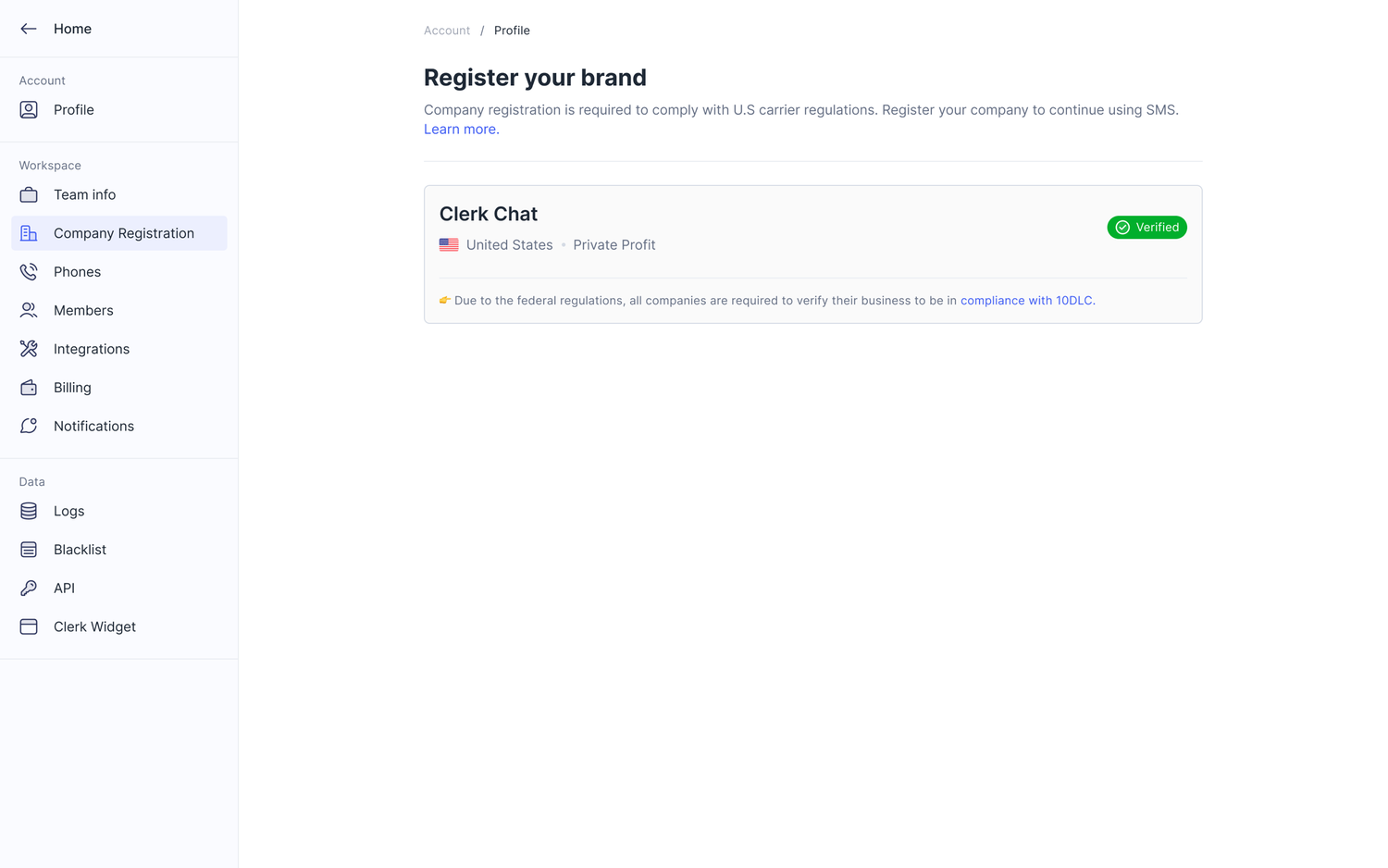The image size is (1388, 868).
Task: Select the Notifications bell icon
Action: pos(29,426)
